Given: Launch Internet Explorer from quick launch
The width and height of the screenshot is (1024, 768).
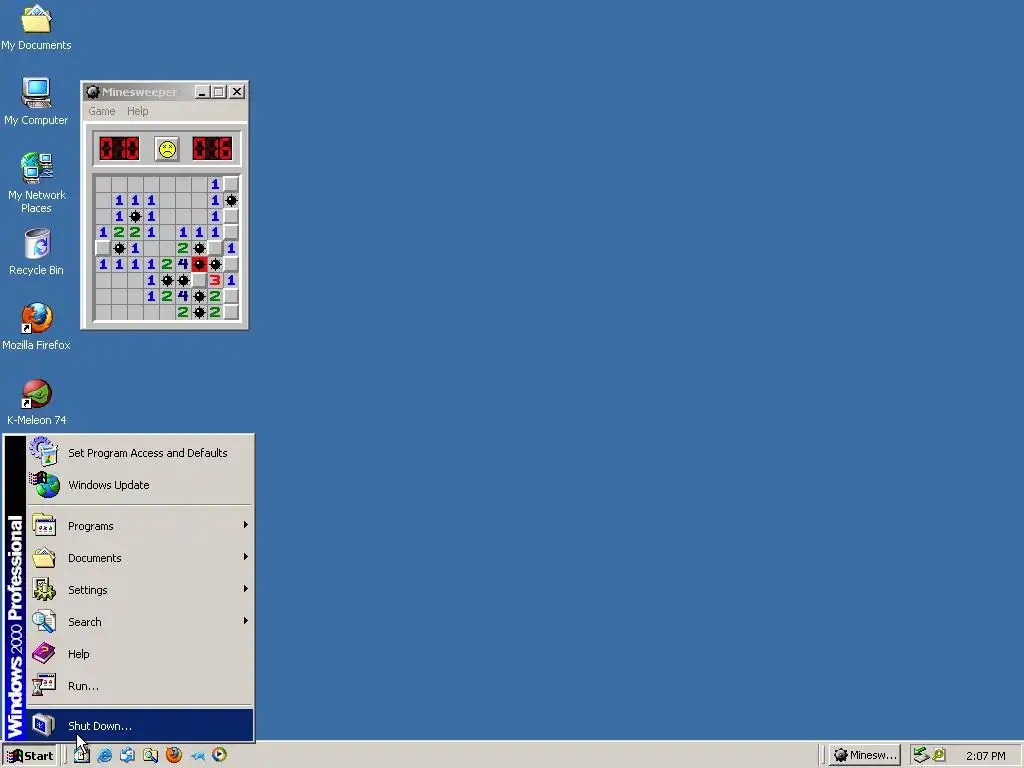Looking at the screenshot, I should click(104, 755).
